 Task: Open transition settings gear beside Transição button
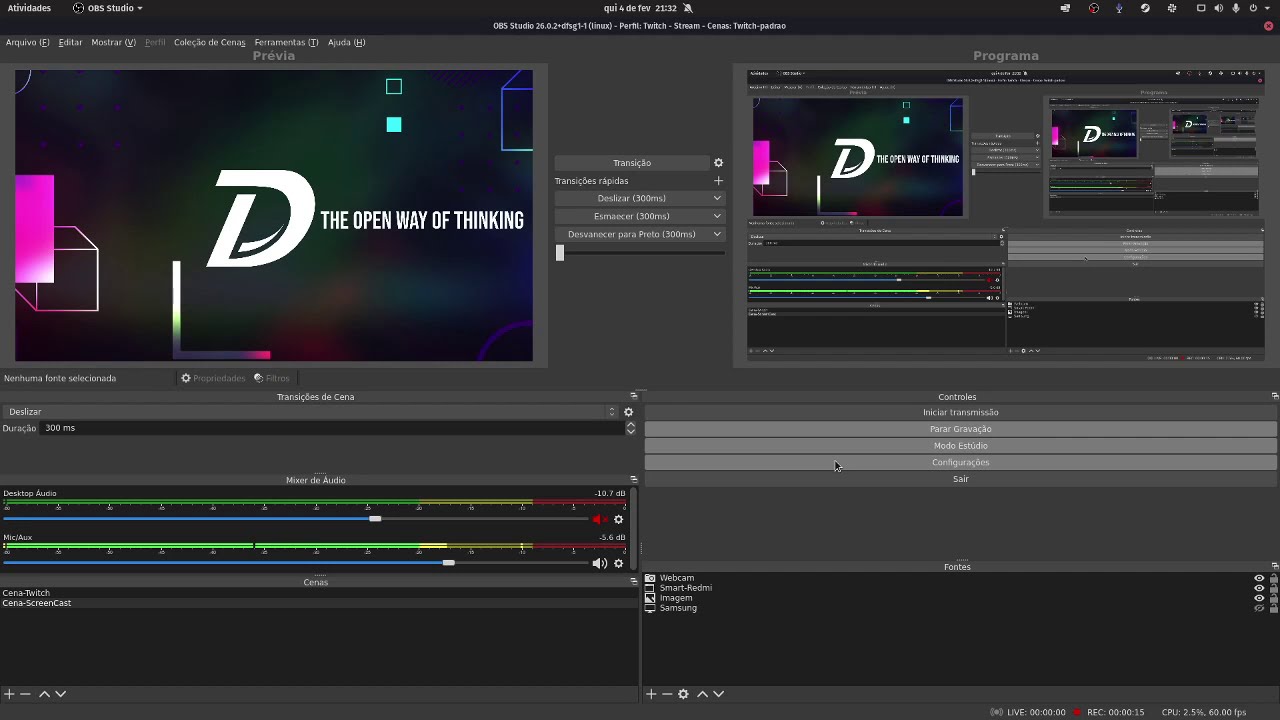pyautogui.click(x=718, y=163)
